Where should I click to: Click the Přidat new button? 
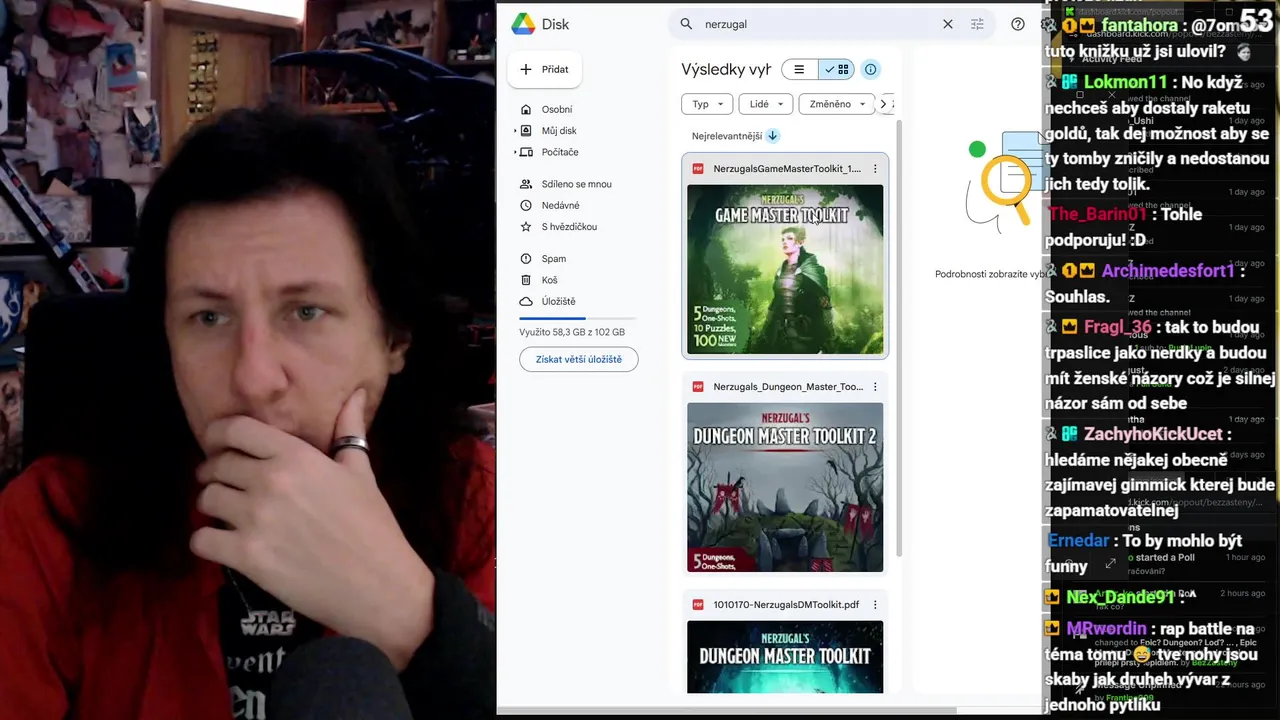[x=545, y=69]
